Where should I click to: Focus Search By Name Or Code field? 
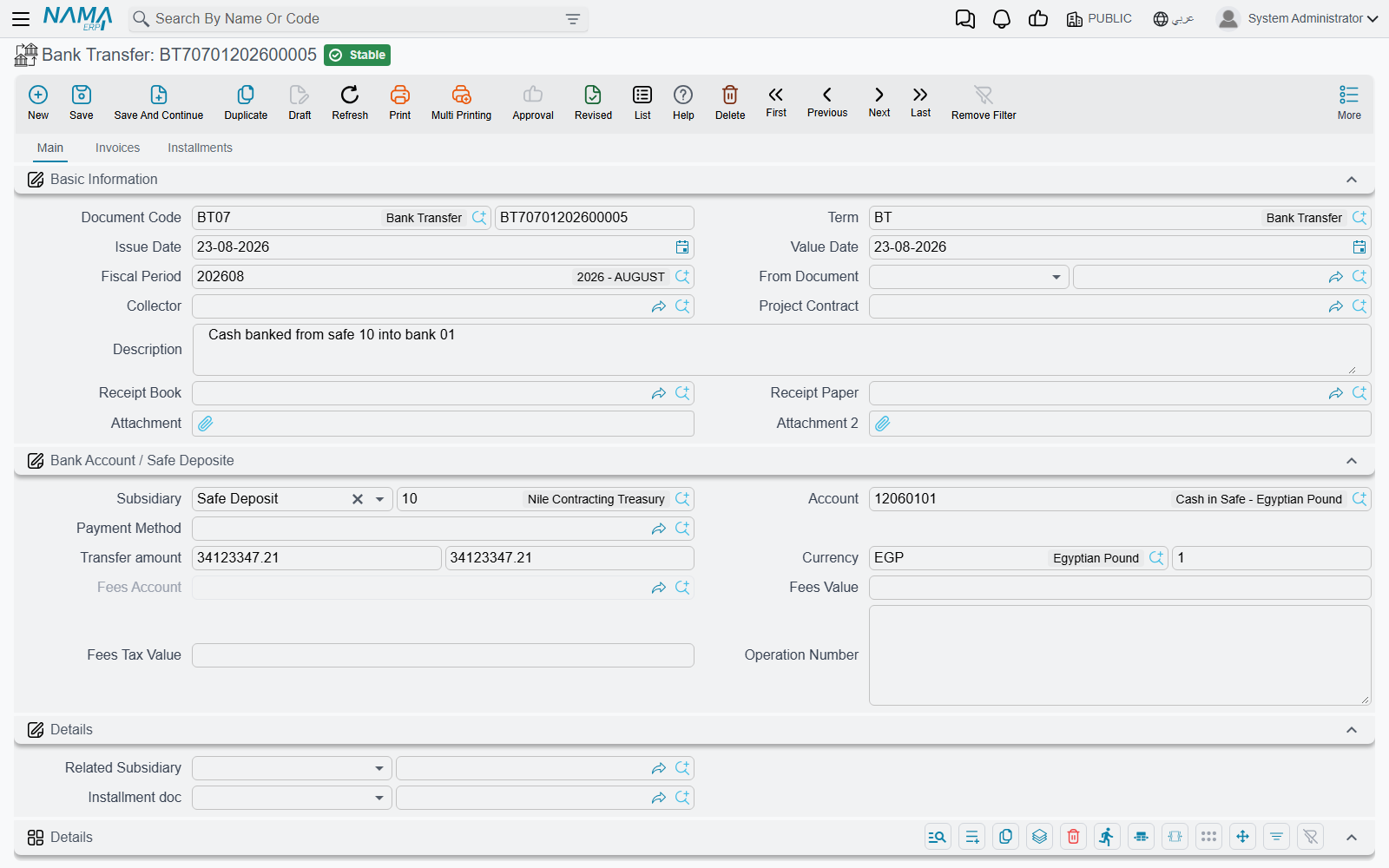(x=356, y=19)
